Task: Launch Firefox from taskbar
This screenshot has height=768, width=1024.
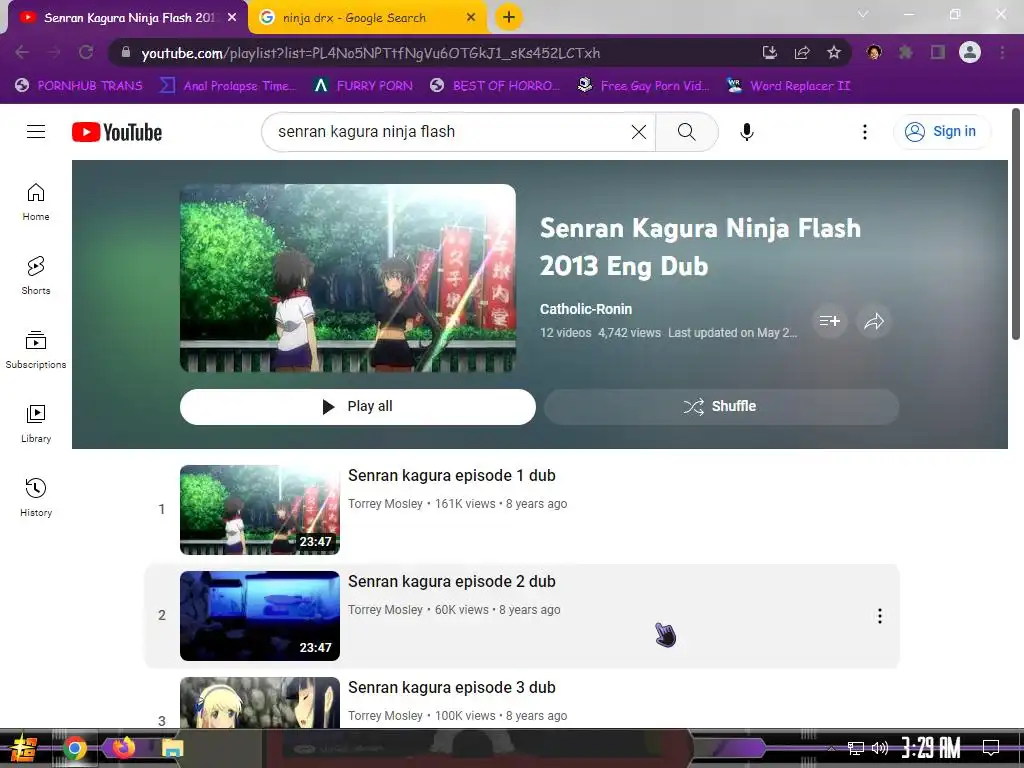Action: pyautogui.click(x=123, y=747)
